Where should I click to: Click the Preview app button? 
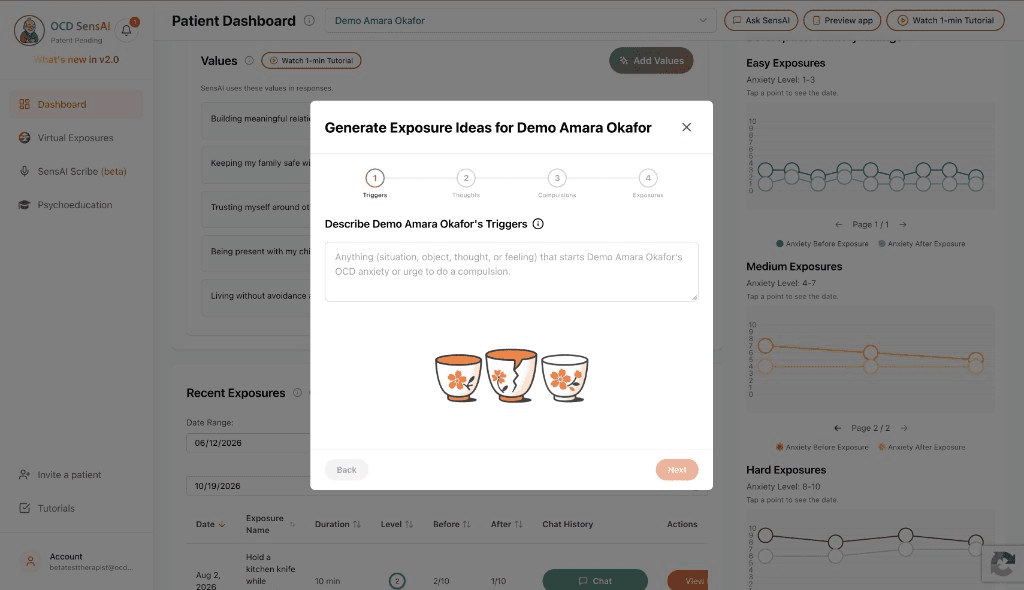(842, 20)
